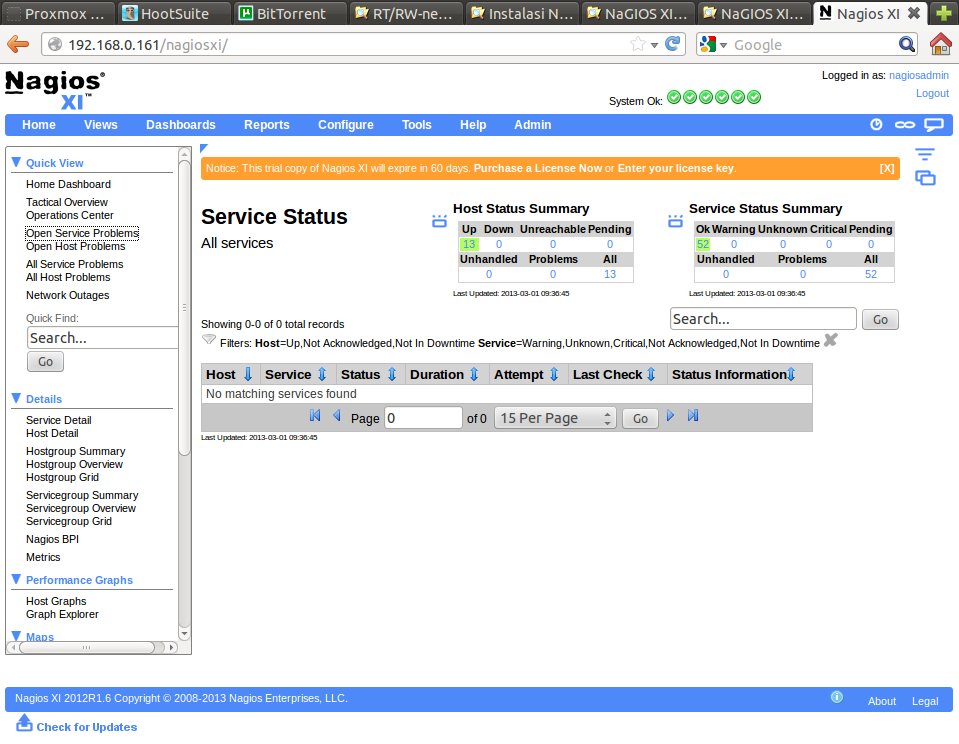Click the overlapping windows popout icon
Viewport: 959px width, 744px height.
click(925, 178)
